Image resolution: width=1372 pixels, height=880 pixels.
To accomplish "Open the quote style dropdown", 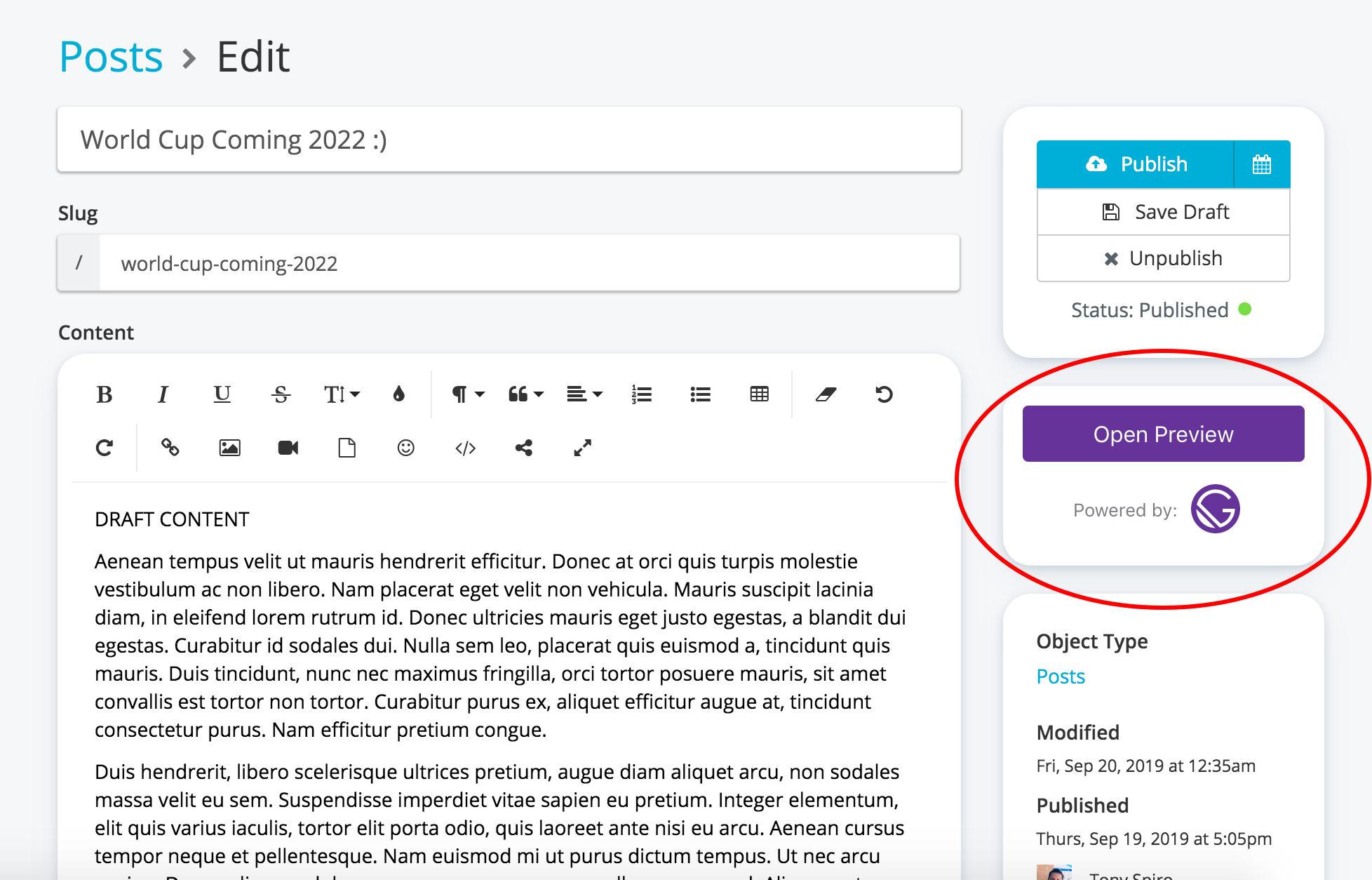I will 525,394.
